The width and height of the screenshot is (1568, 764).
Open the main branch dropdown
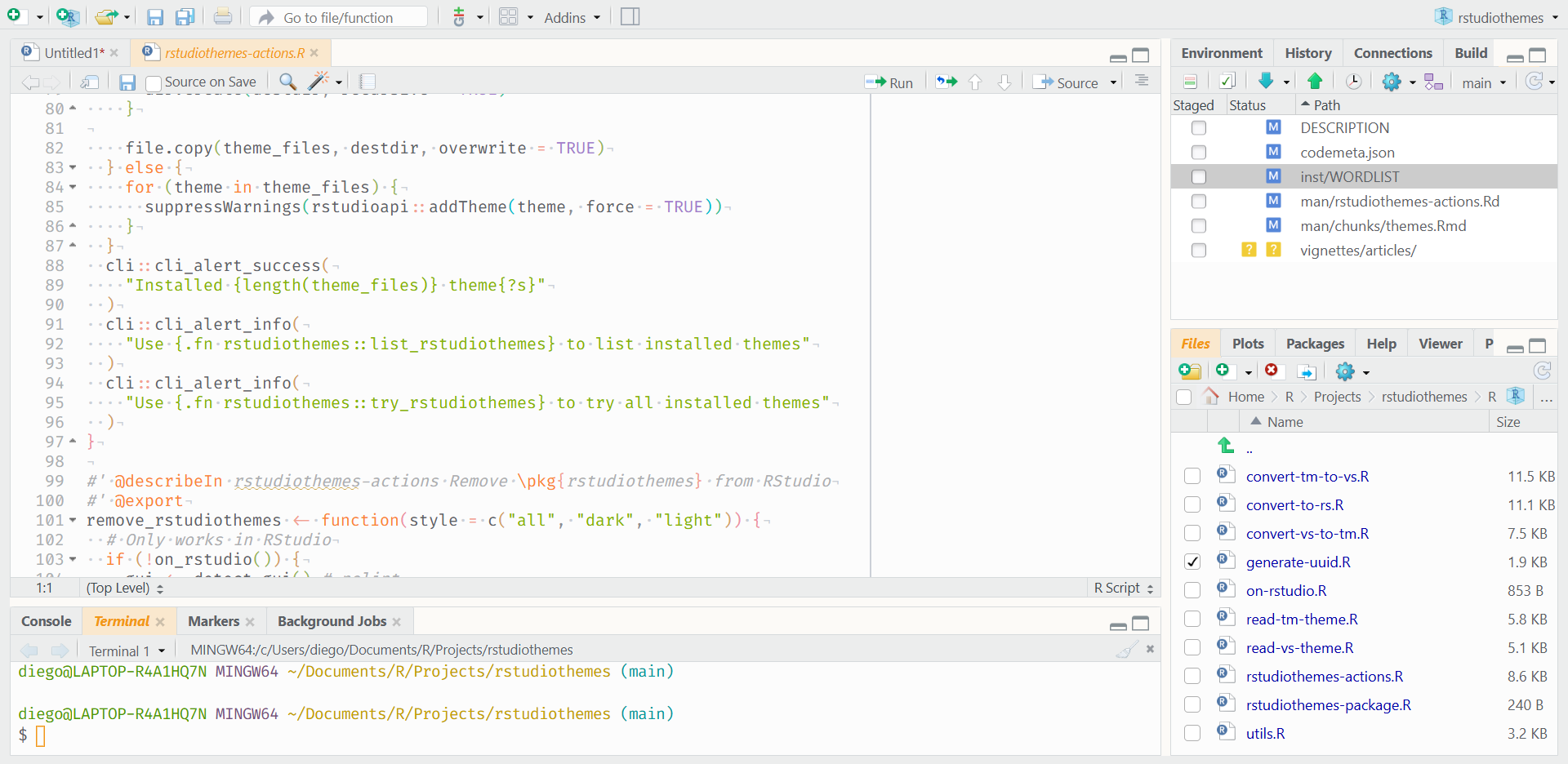pos(1484,82)
